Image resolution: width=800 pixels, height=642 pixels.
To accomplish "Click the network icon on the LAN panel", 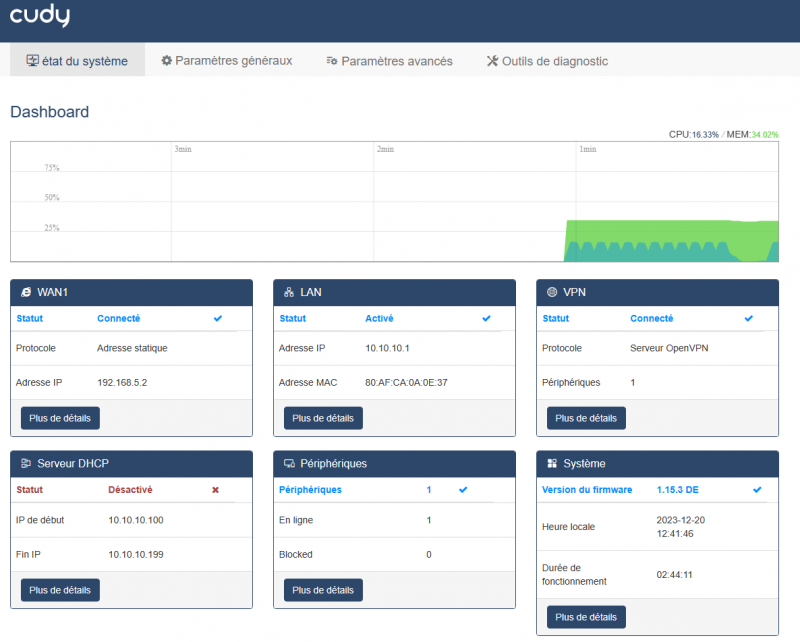I will coord(287,292).
